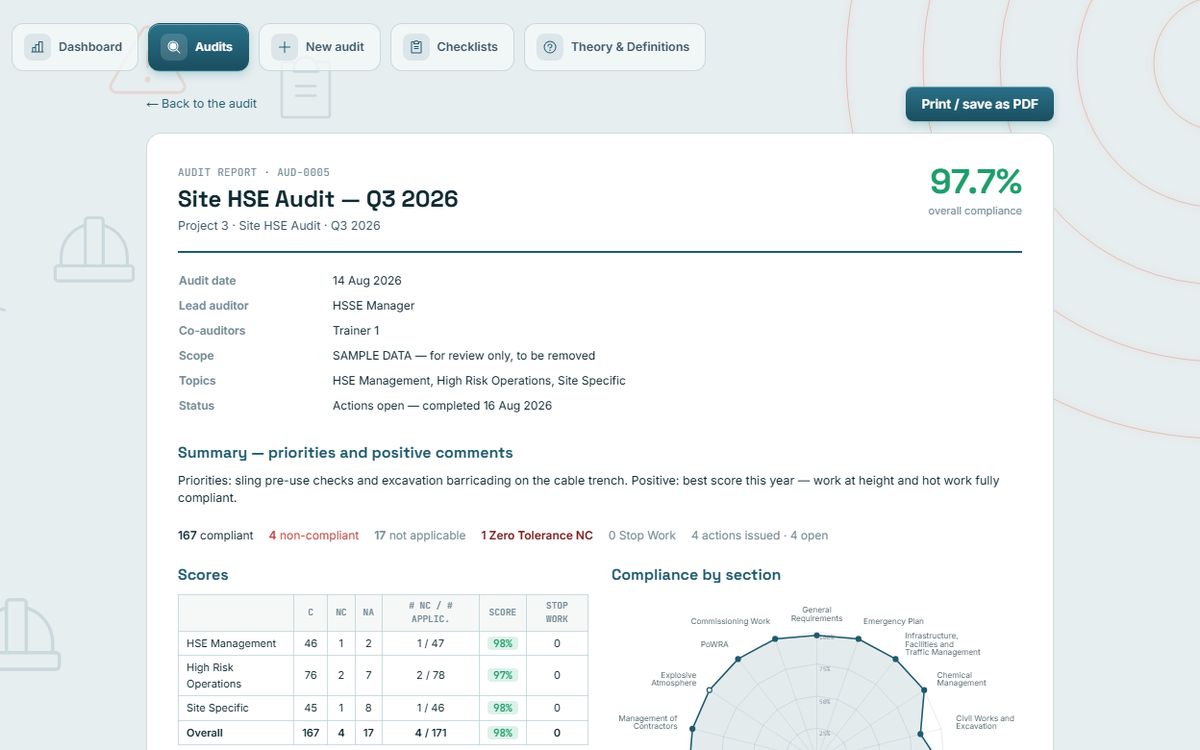The height and width of the screenshot is (750, 1200).
Task: Click the AUDIT REPORT · AUD-0005 label
Action: [254, 172]
